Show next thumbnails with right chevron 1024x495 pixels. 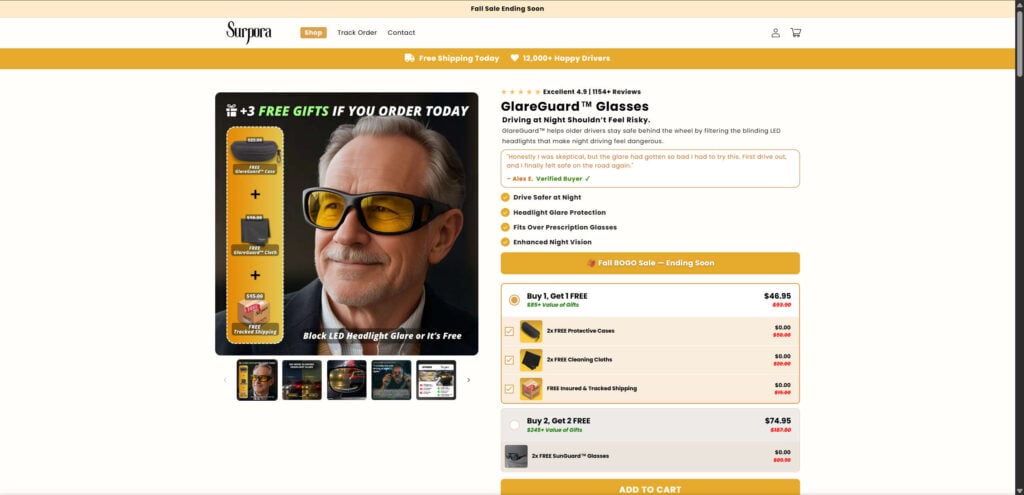[x=468, y=380]
